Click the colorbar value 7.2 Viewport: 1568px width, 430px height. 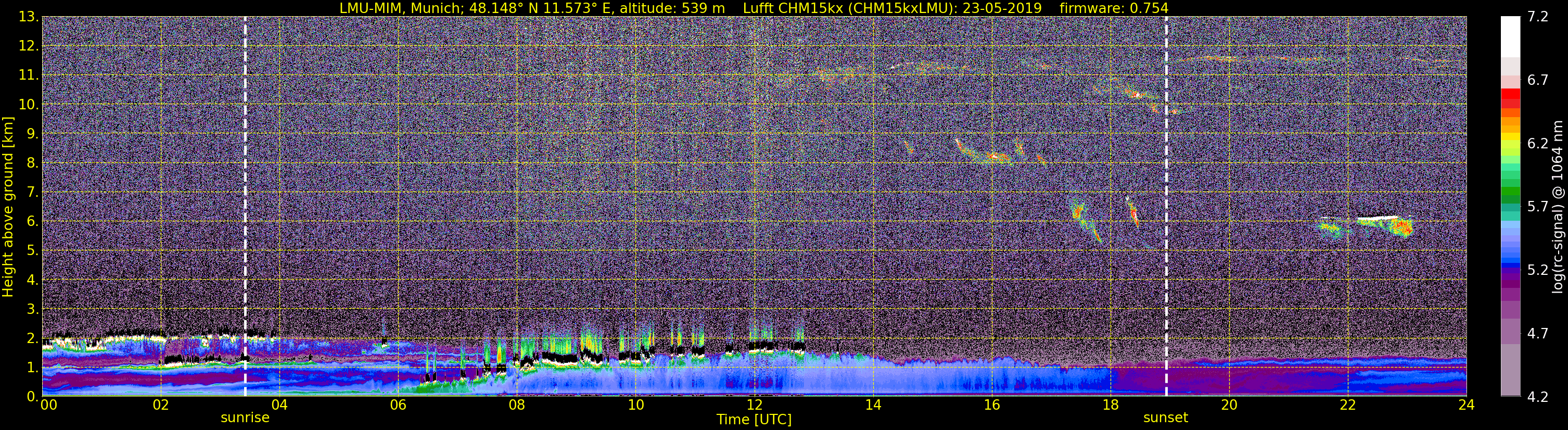[1538, 17]
